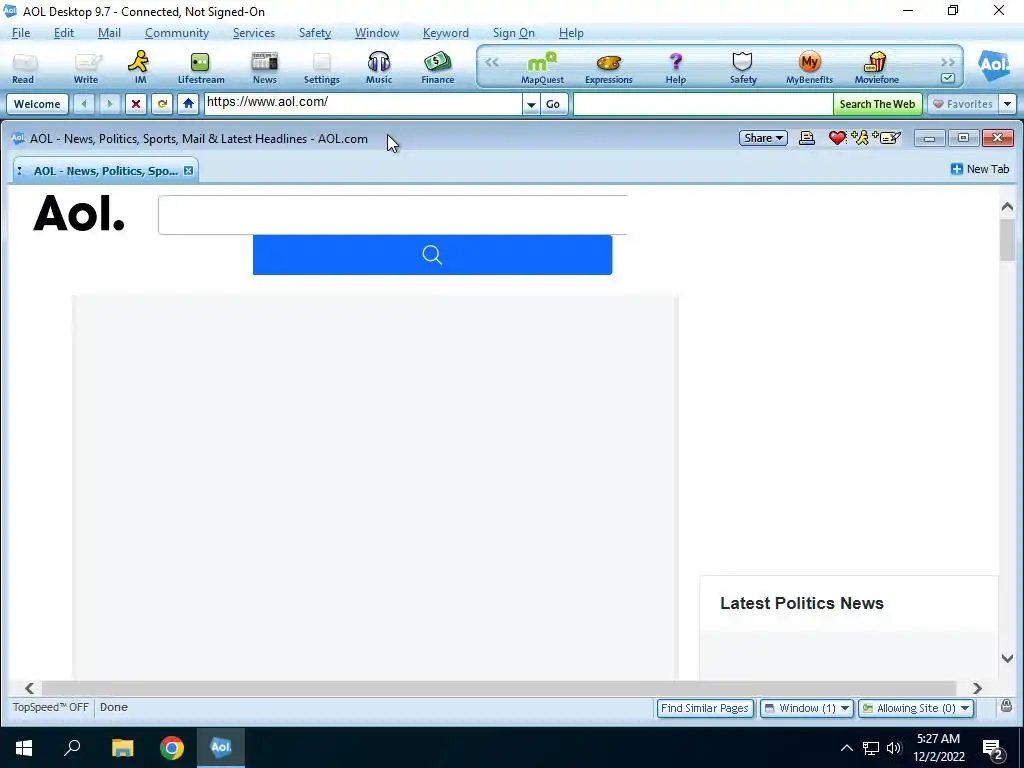This screenshot has width=1024, height=768.
Task: Go forward with the right arrow button
Action: click(110, 104)
